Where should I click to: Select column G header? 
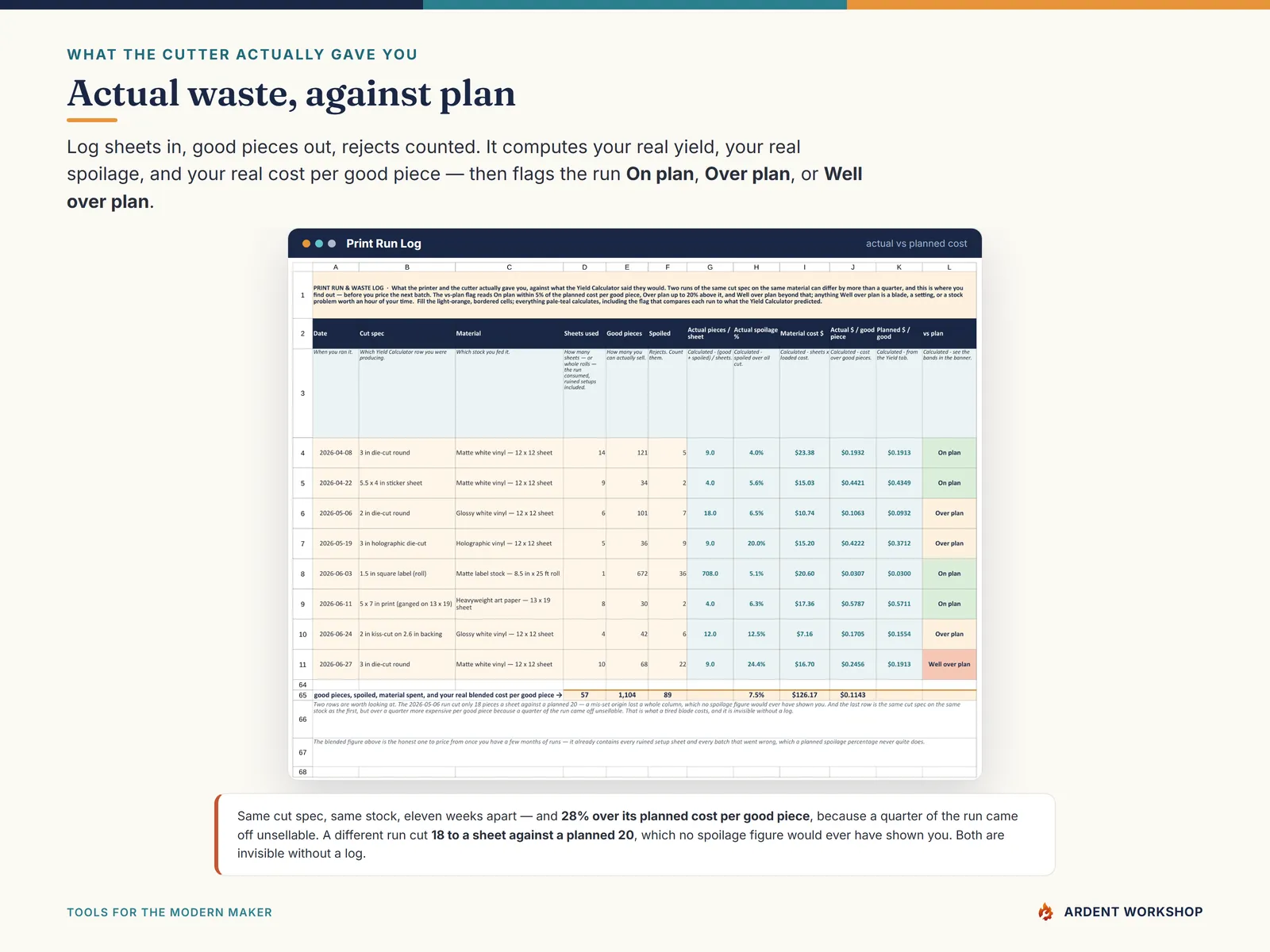710,267
